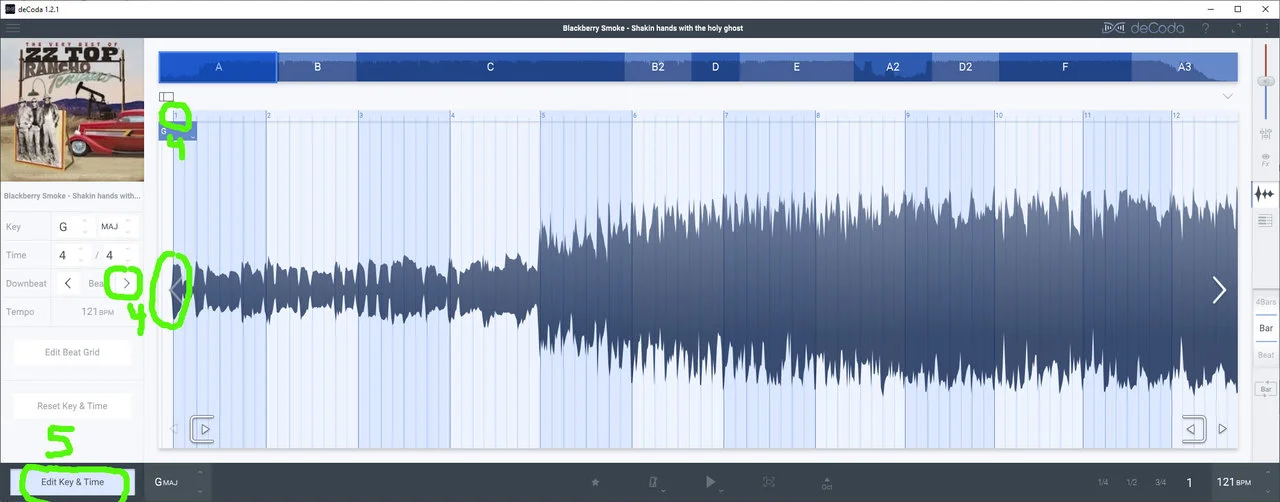The width and height of the screenshot is (1280, 502).
Task: Open the FX eye panel
Action: click(x=1265, y=159)
